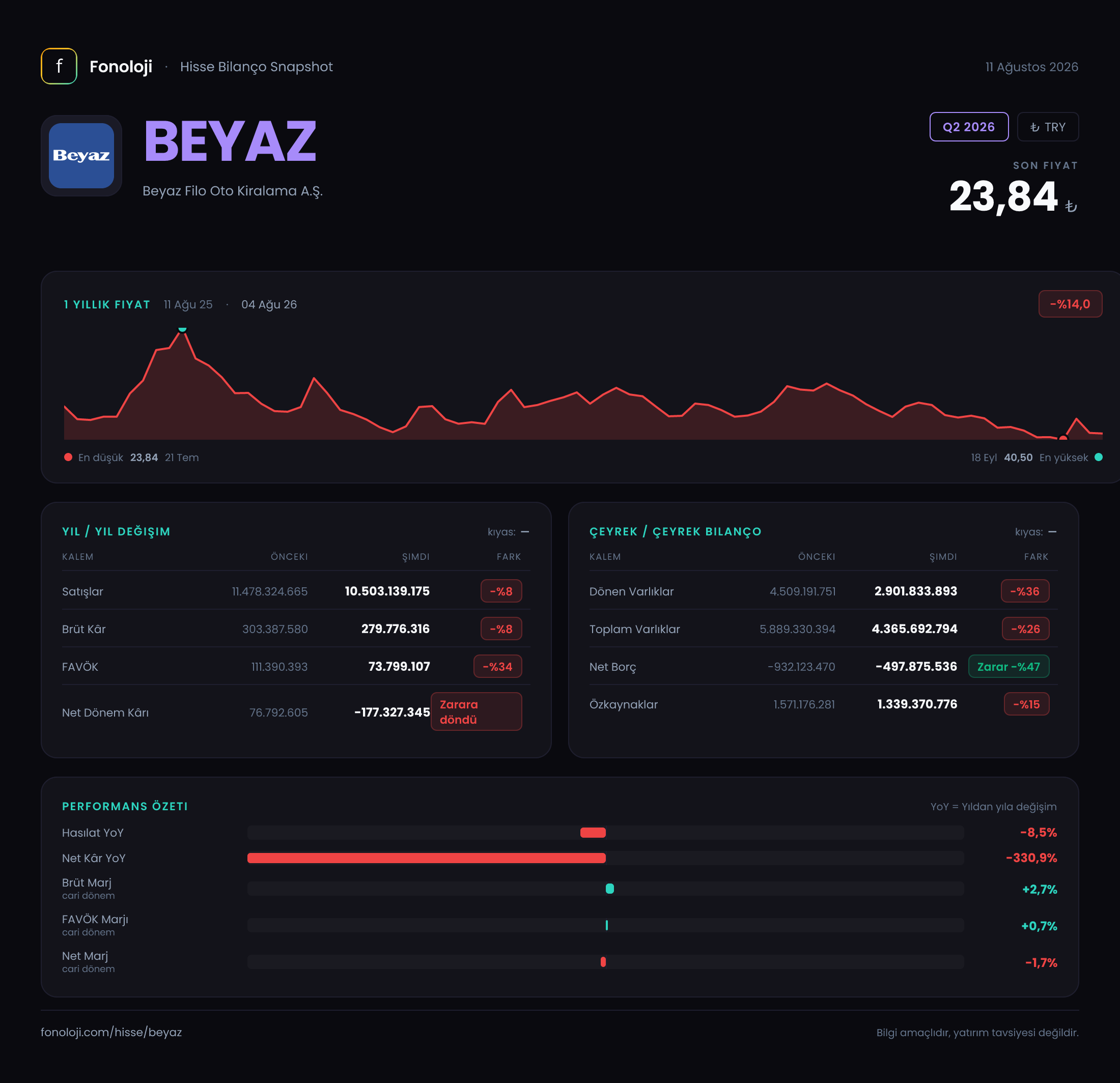Screen dimensions: 1120x1083
Task: Click the FAVÖK -%34 badge
Action: point(498,667)
